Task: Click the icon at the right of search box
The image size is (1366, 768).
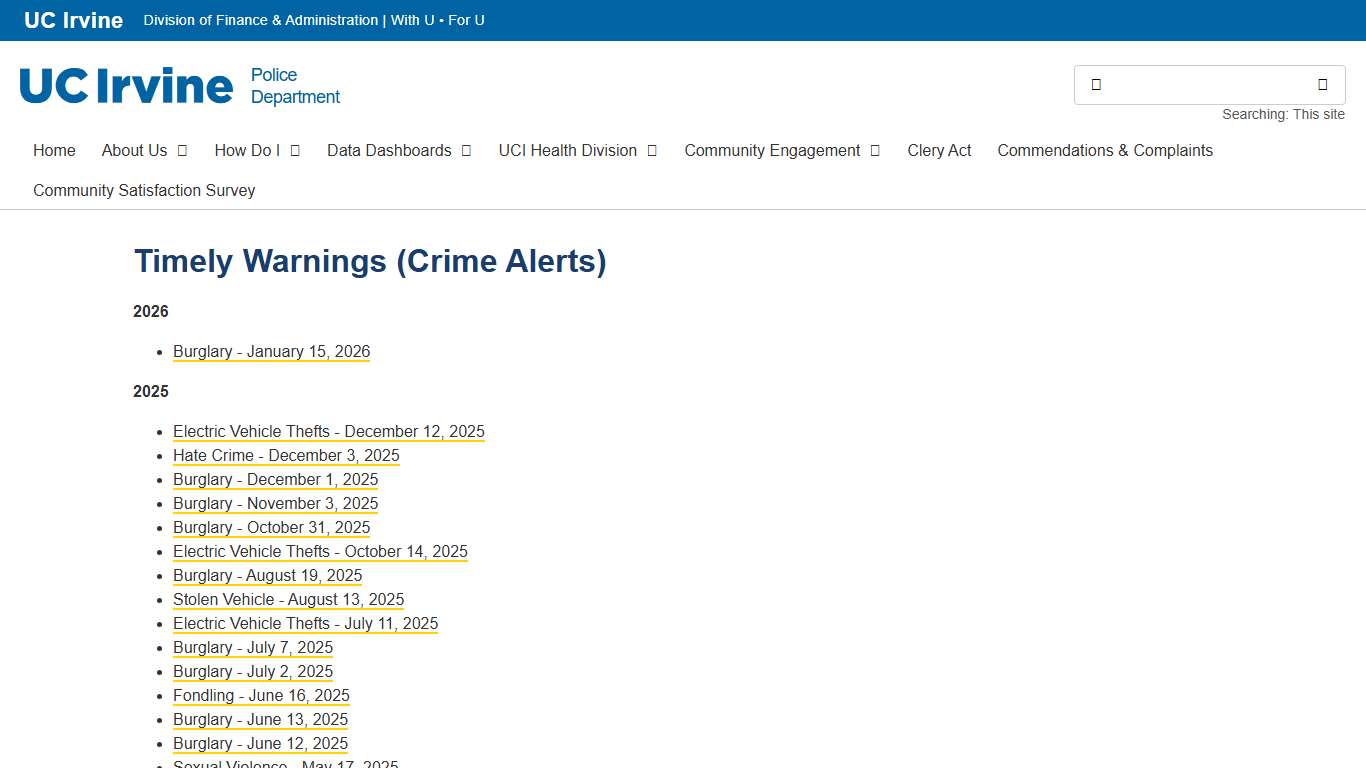Action: (1322, 85)
